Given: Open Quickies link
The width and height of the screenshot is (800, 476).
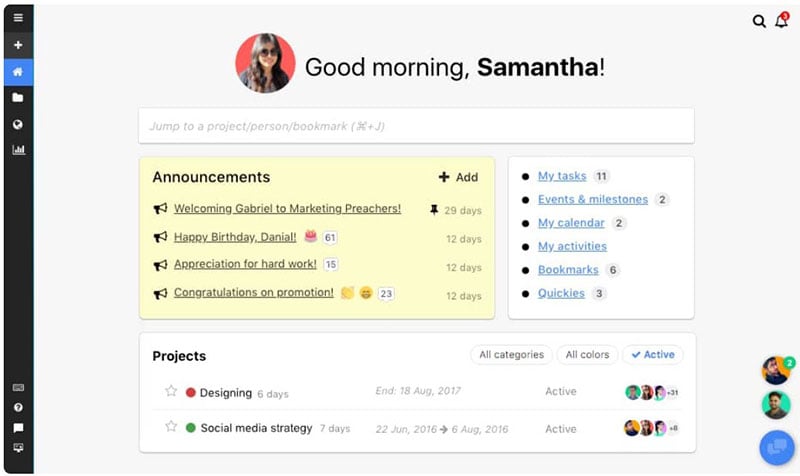Looking at the screenshot, I should [x=561, y=293].
